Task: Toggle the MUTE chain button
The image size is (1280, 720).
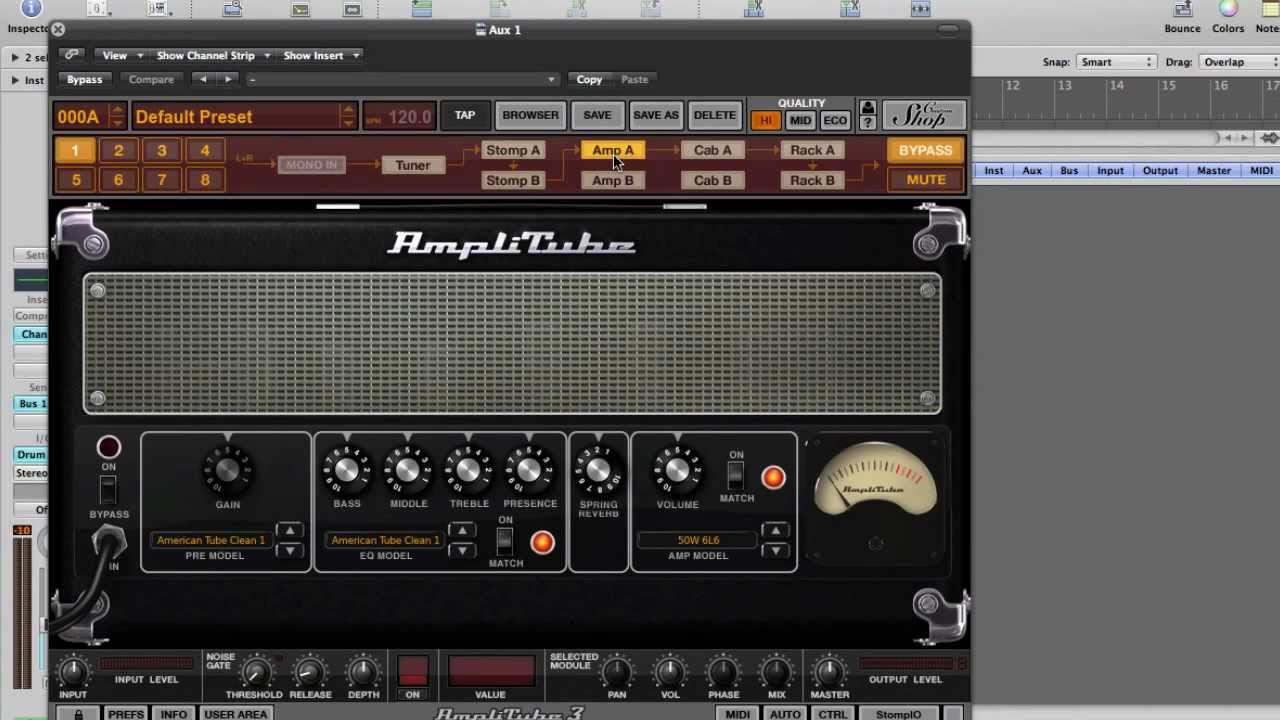Action: 925,180
